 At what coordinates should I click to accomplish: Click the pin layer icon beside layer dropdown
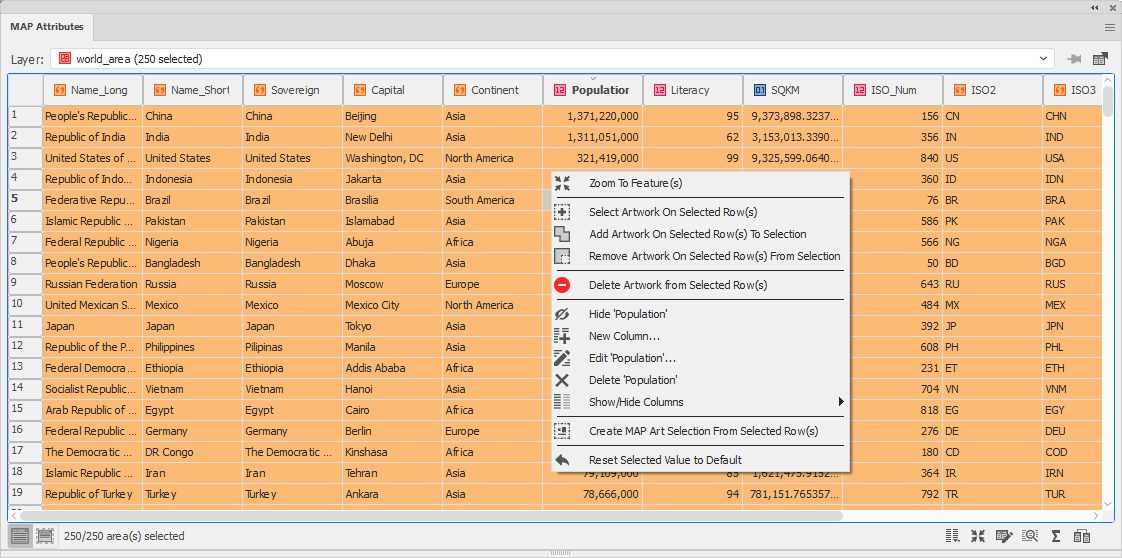pyautogui.click(x=1073, y=59)
